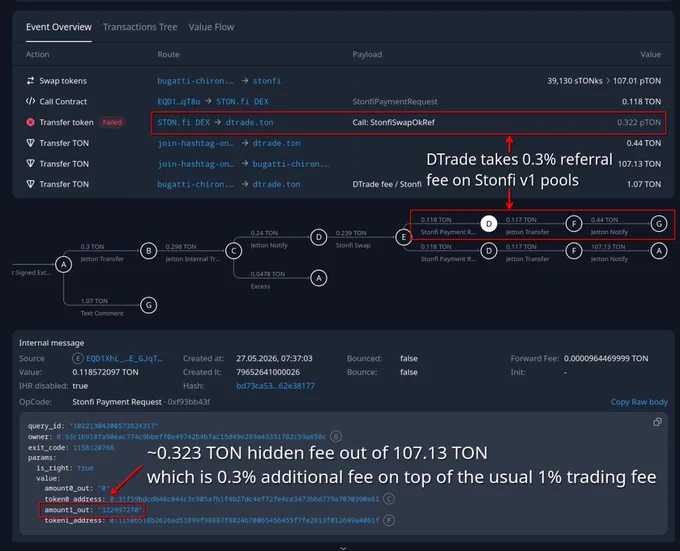
Task: Open STON.fi DEX link in Call Contract row
Action: pos(242,101)
